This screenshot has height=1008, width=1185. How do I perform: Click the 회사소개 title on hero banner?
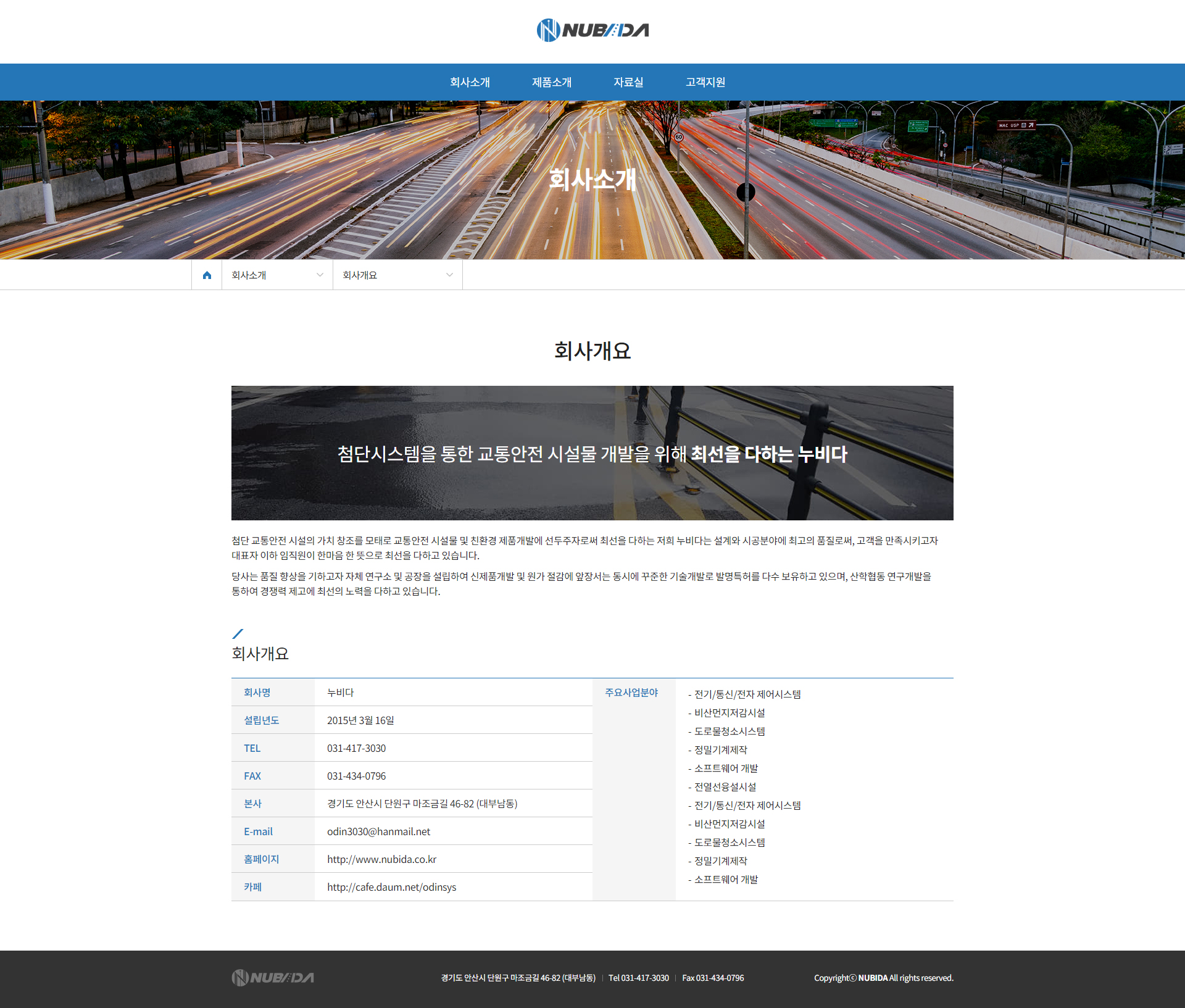tap(592, 180)
